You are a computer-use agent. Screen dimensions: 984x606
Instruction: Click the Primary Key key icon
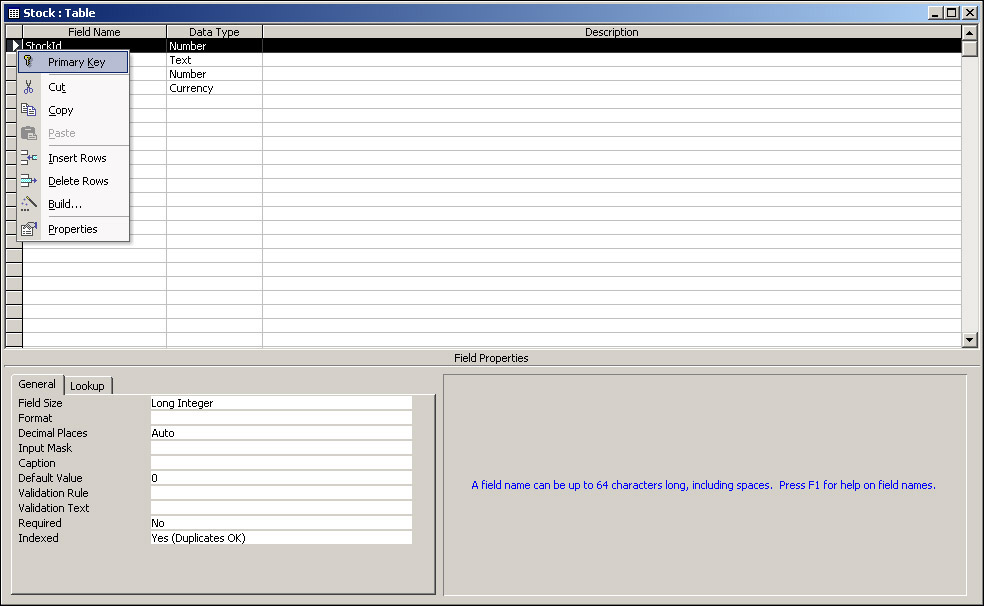[x=29, y=62]
